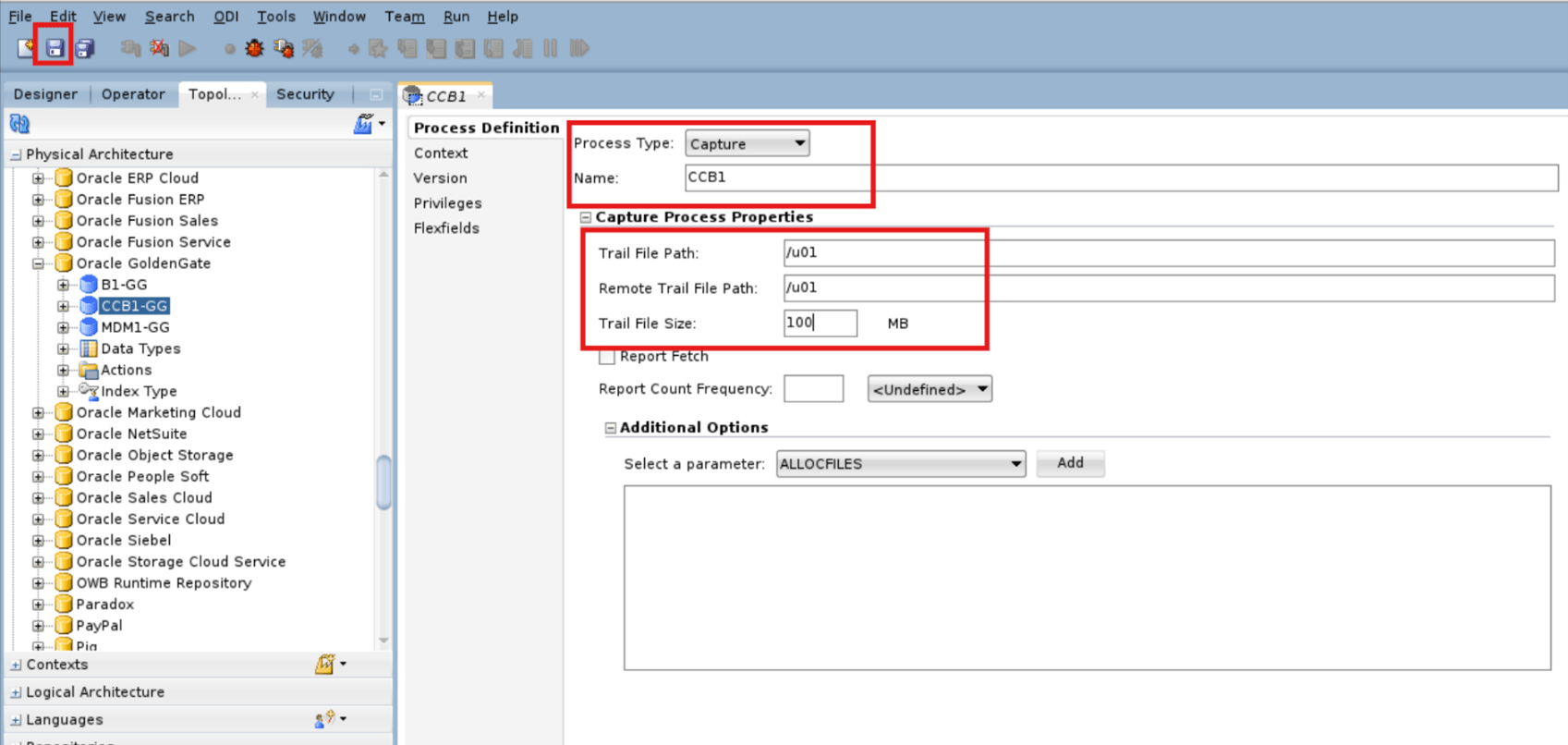Click the Report Count Frequency field
1568x745 pixels.
pos(813,389)
